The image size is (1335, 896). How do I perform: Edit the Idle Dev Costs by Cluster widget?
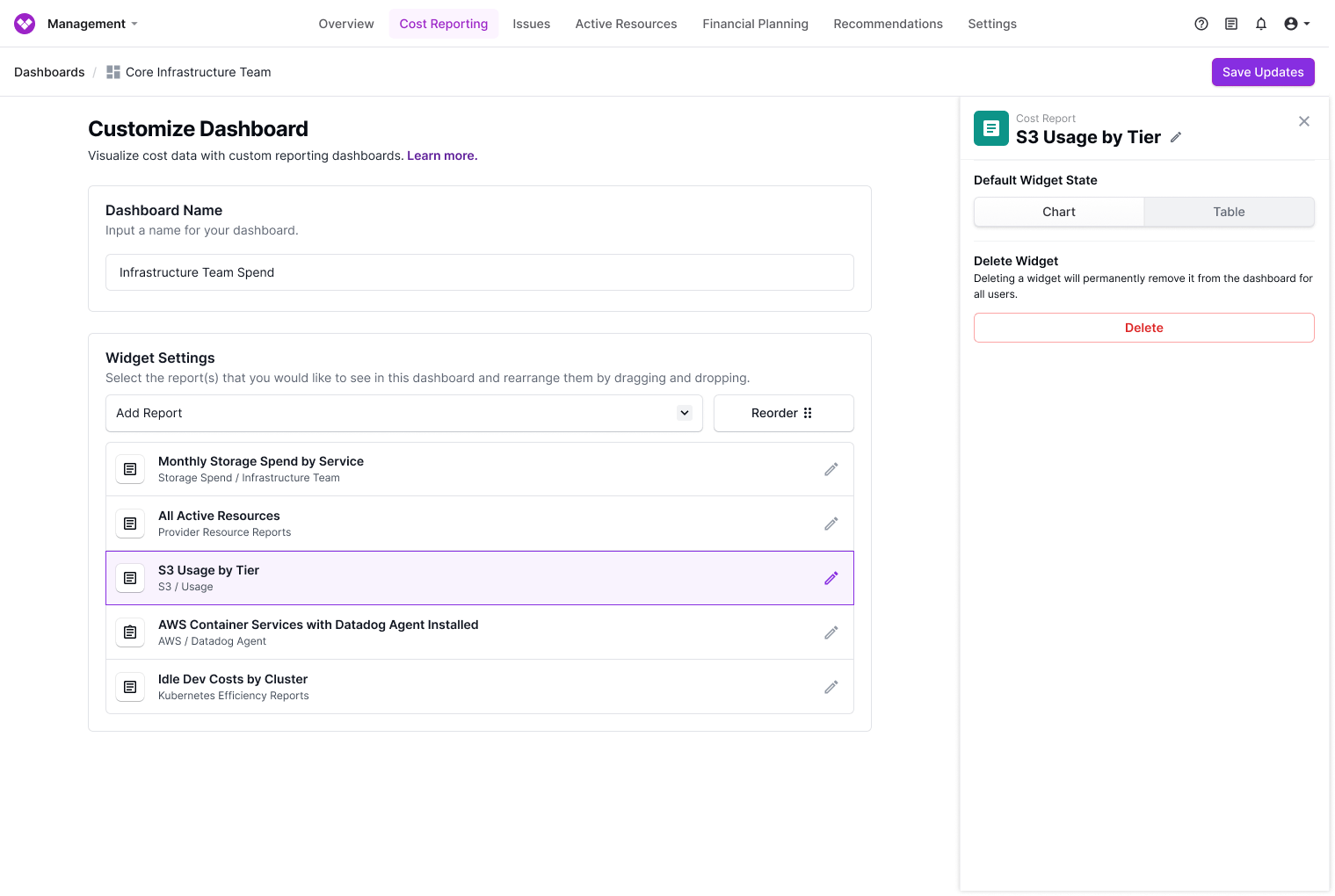pos(831,687)
